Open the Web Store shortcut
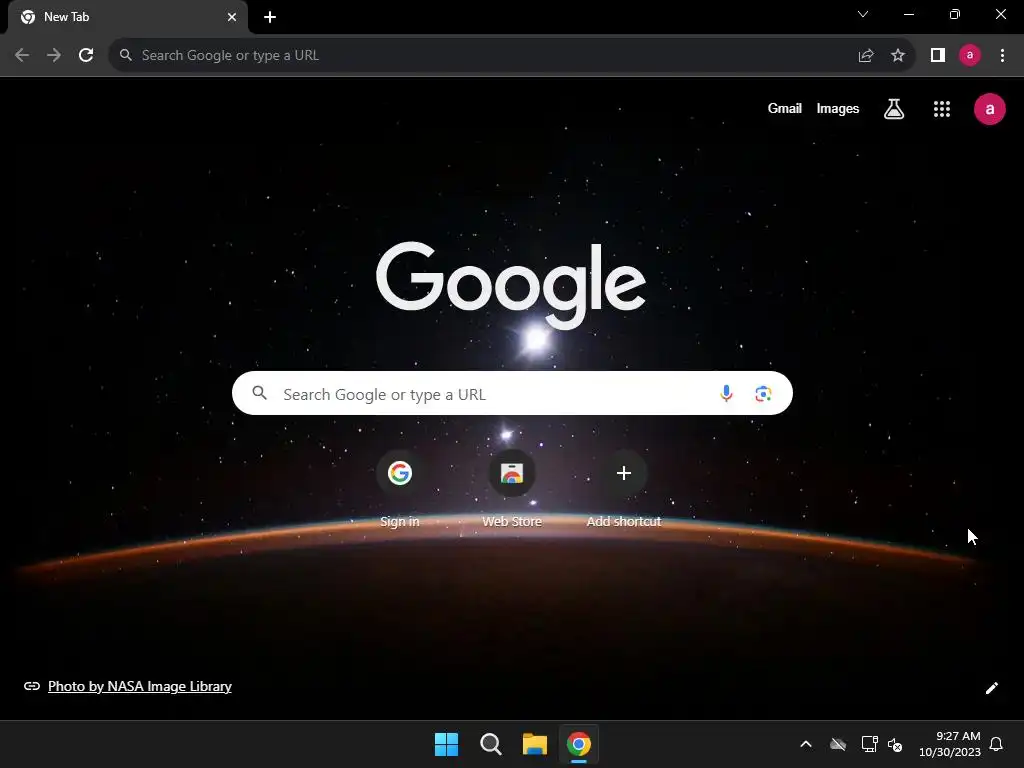Image resolution: width=1024 pixels, height=768 pixels. pos(512,489)
